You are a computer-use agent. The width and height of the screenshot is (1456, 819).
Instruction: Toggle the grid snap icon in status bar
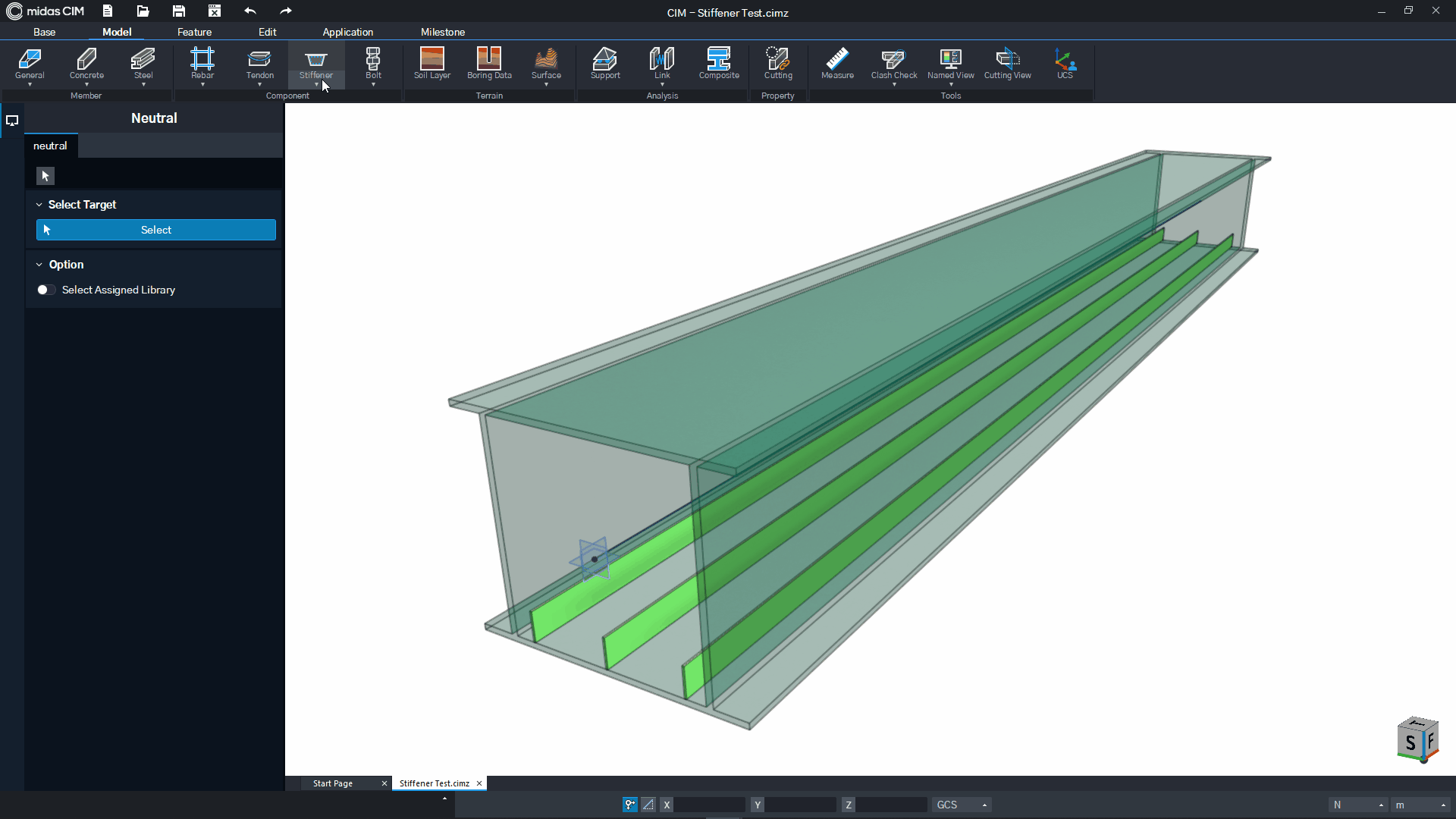click(x=648, y=805)
